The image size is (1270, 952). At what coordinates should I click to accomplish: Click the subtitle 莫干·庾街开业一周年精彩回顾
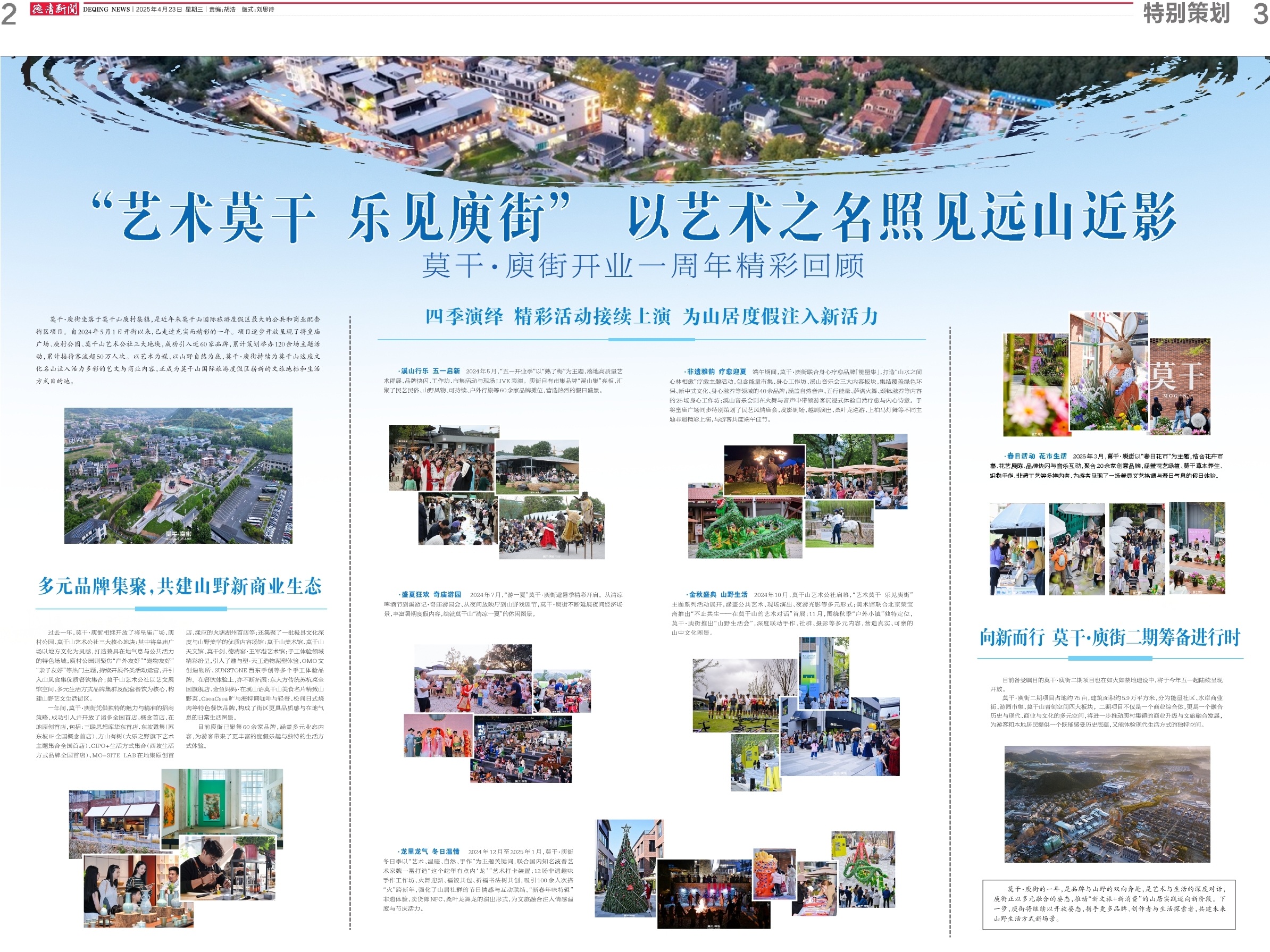642,266
